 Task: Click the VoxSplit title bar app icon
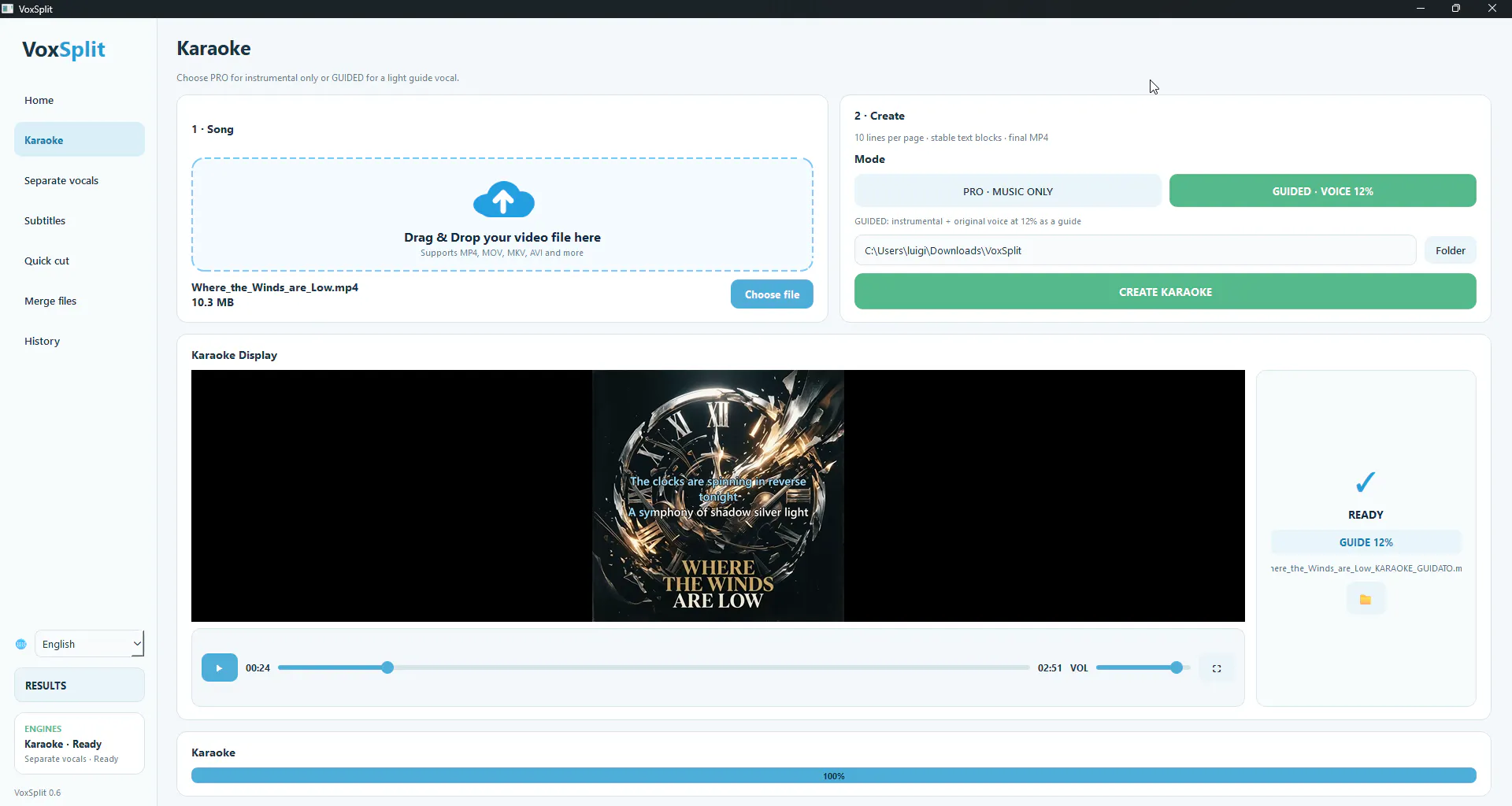(x=8, y=9)
